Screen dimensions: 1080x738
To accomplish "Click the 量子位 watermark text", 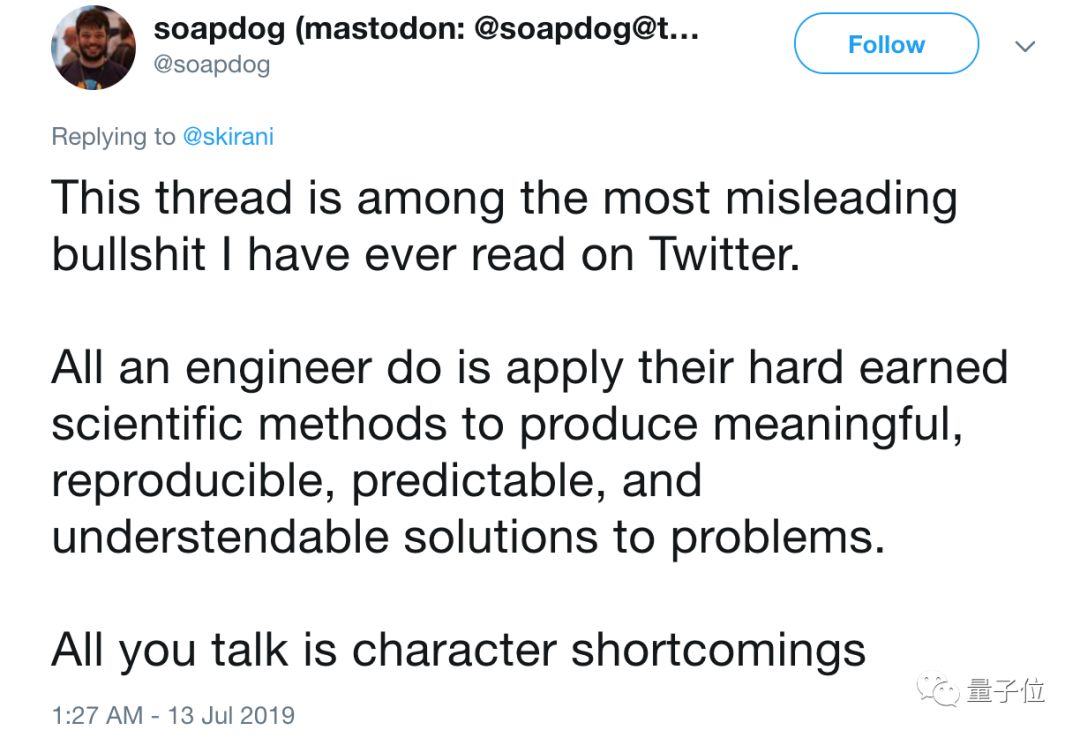I will point(1005,690).
